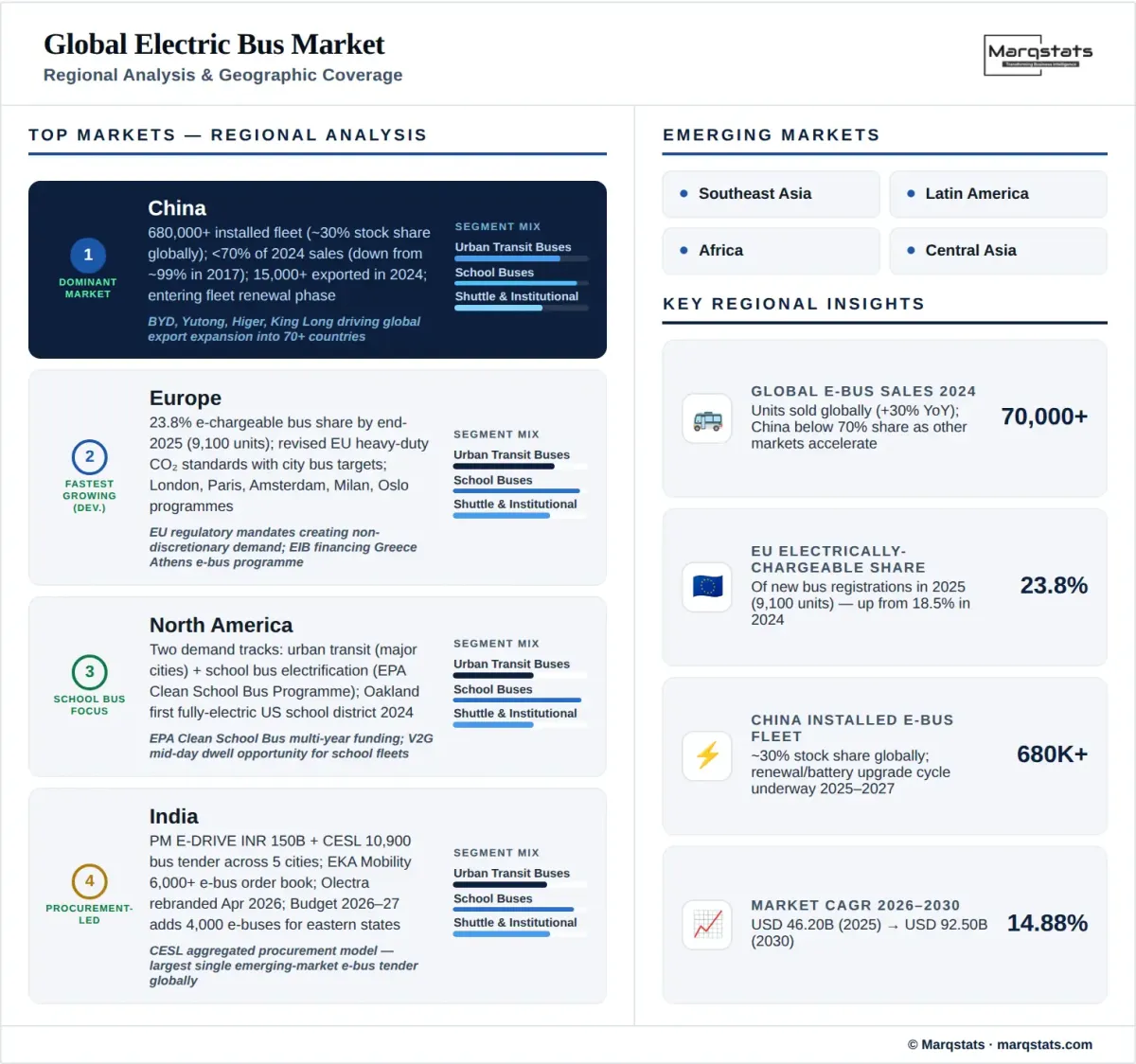
Task: Open the chart icon on Market CAGR card
Action: point(706,925)
